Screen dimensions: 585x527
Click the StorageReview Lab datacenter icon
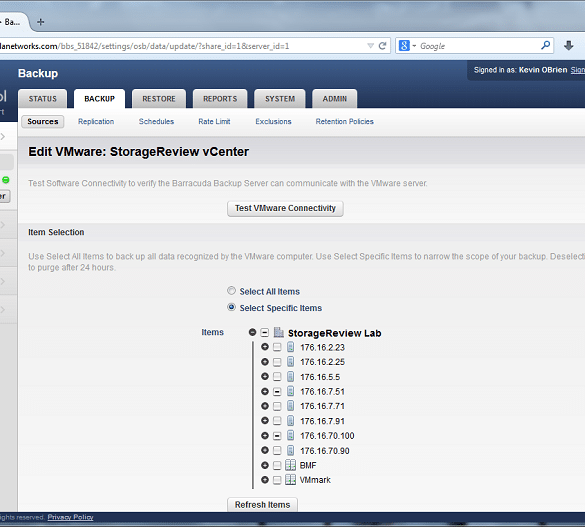278,332
